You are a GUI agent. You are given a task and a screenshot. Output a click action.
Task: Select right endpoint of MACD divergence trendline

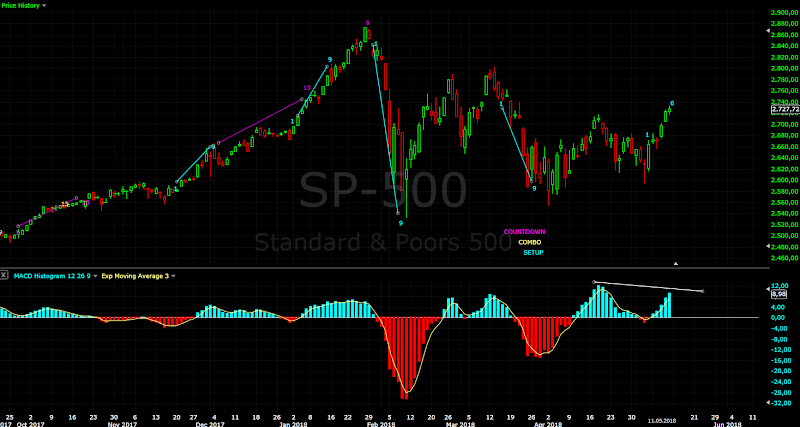703,291
